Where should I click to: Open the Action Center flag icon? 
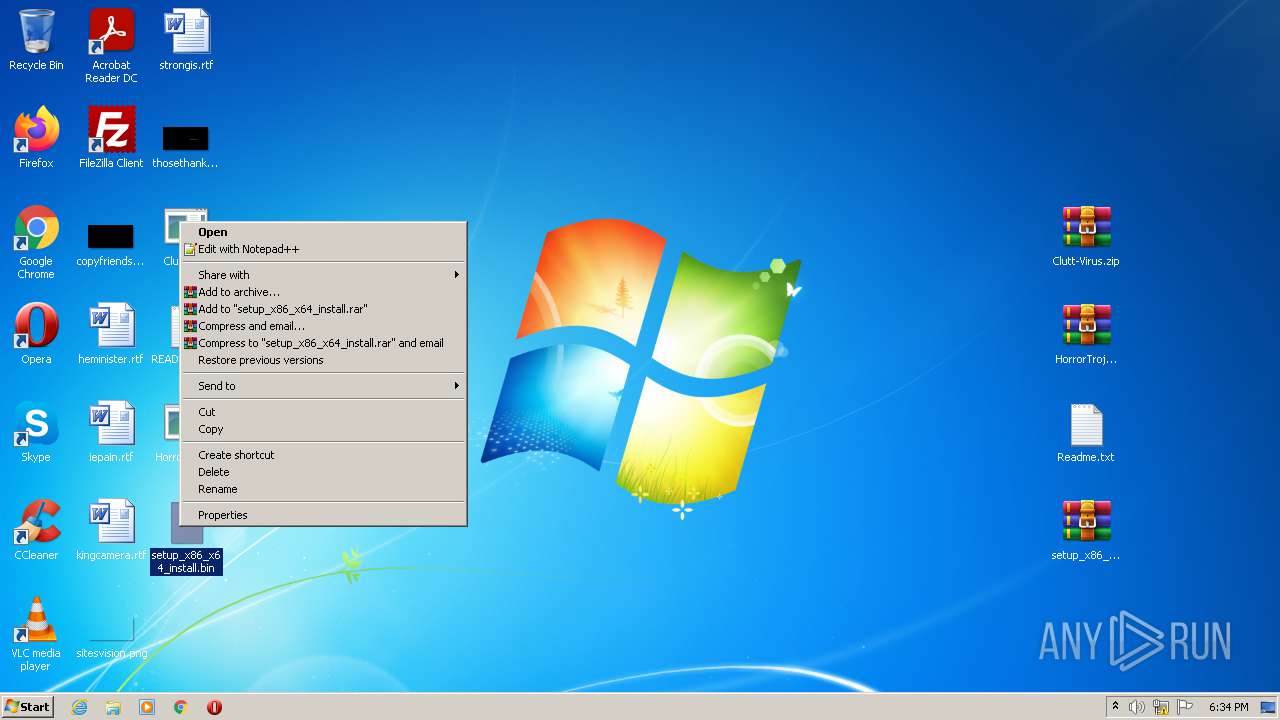(1185, 707)
